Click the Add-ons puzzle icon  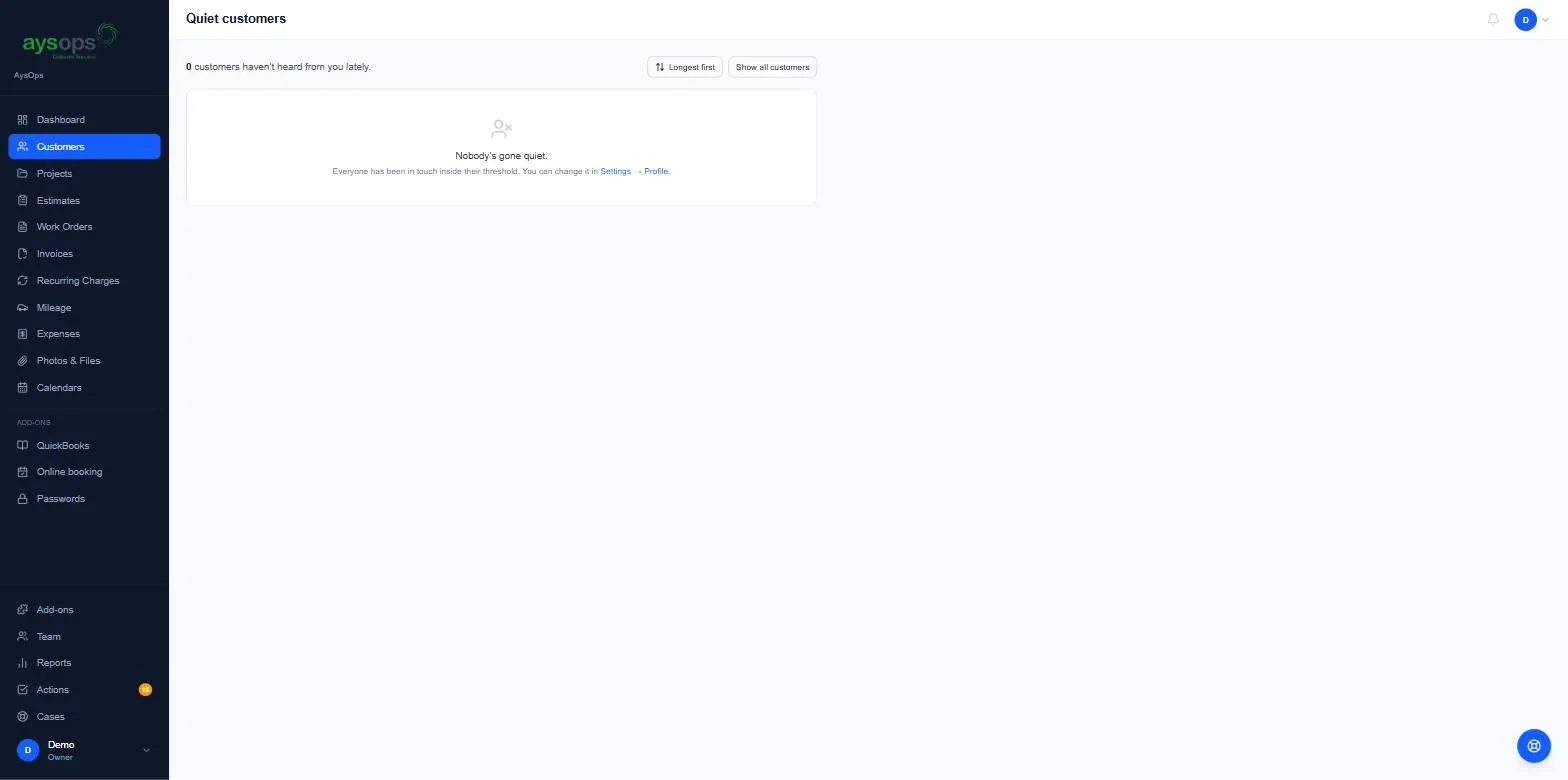click(x=23, y=610)
